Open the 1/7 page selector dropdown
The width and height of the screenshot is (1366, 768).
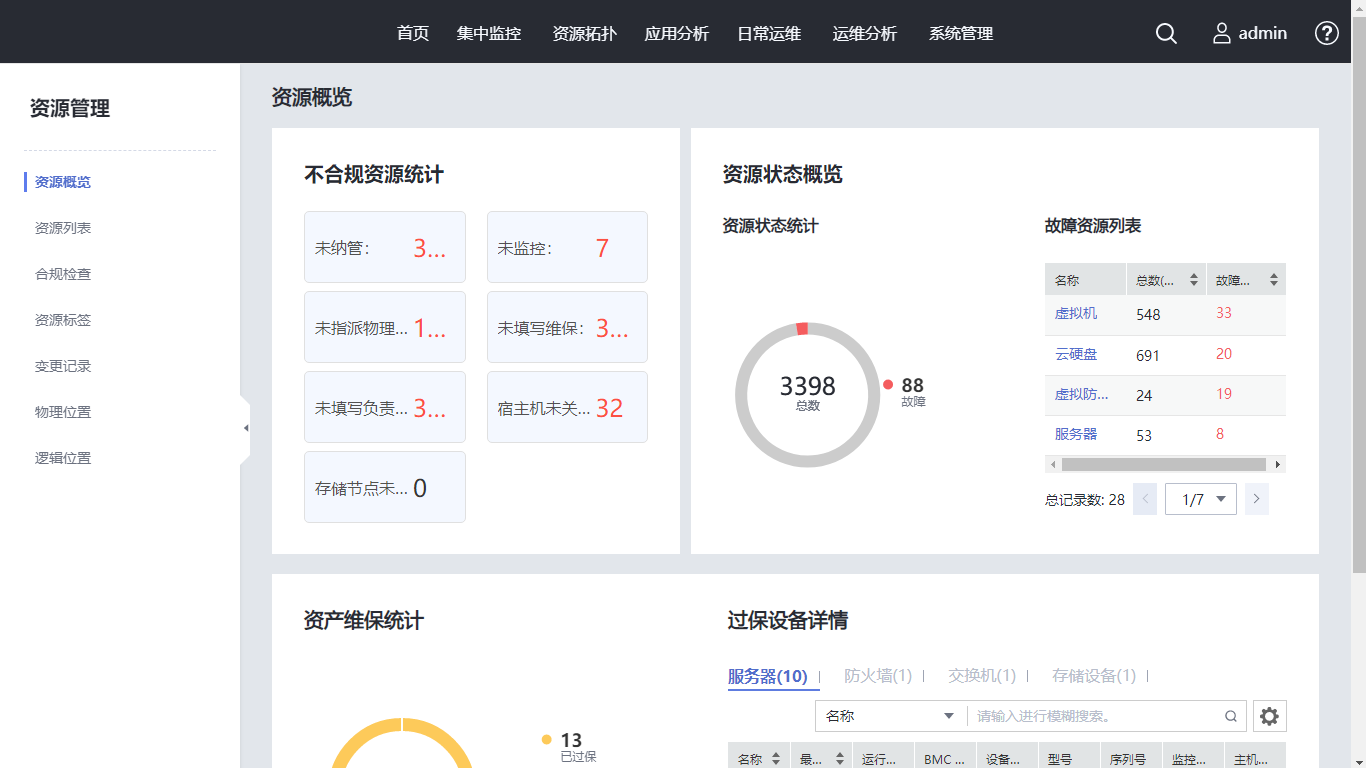tap(1200, 499)
